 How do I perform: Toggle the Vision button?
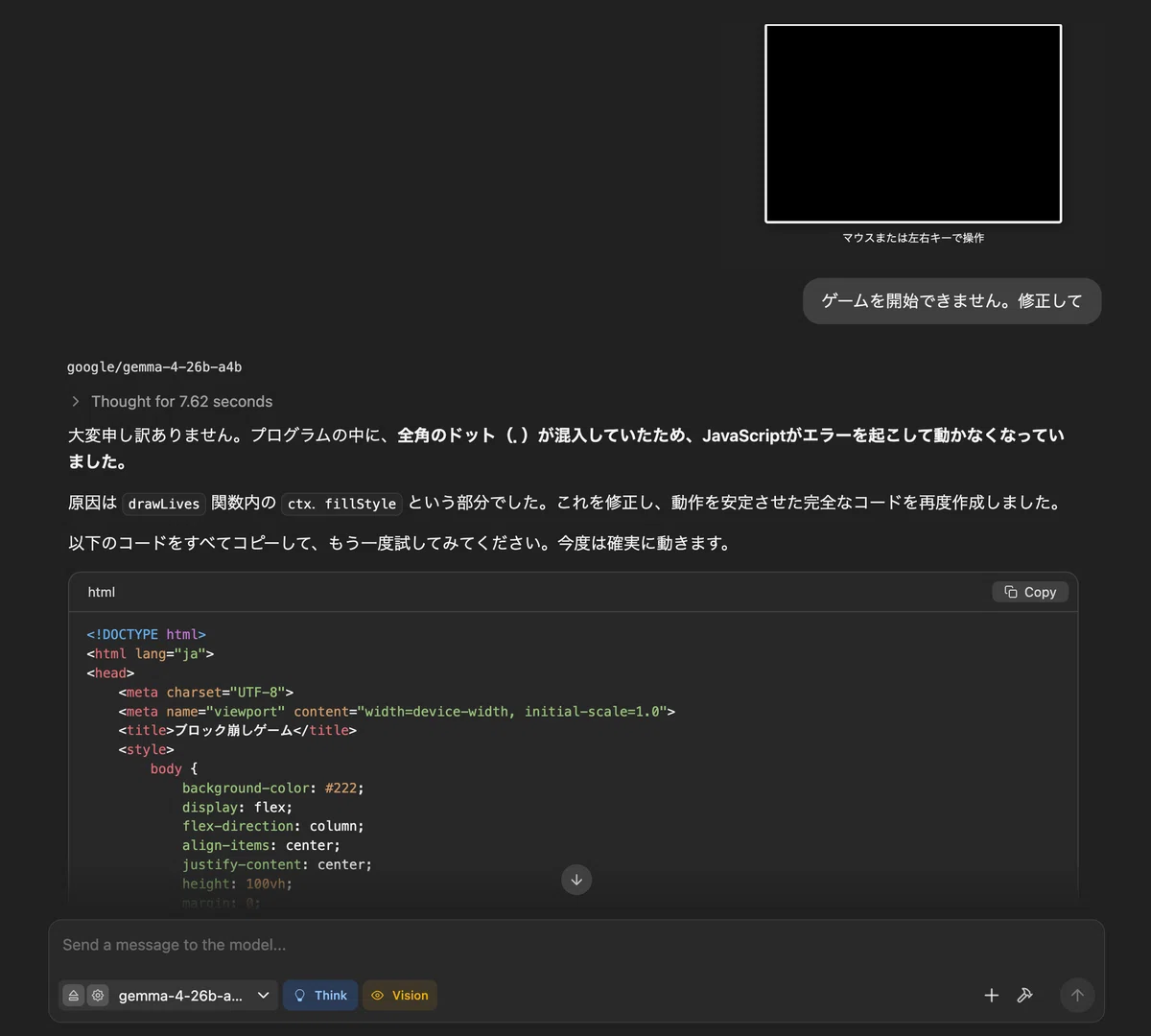pos(400,996)
